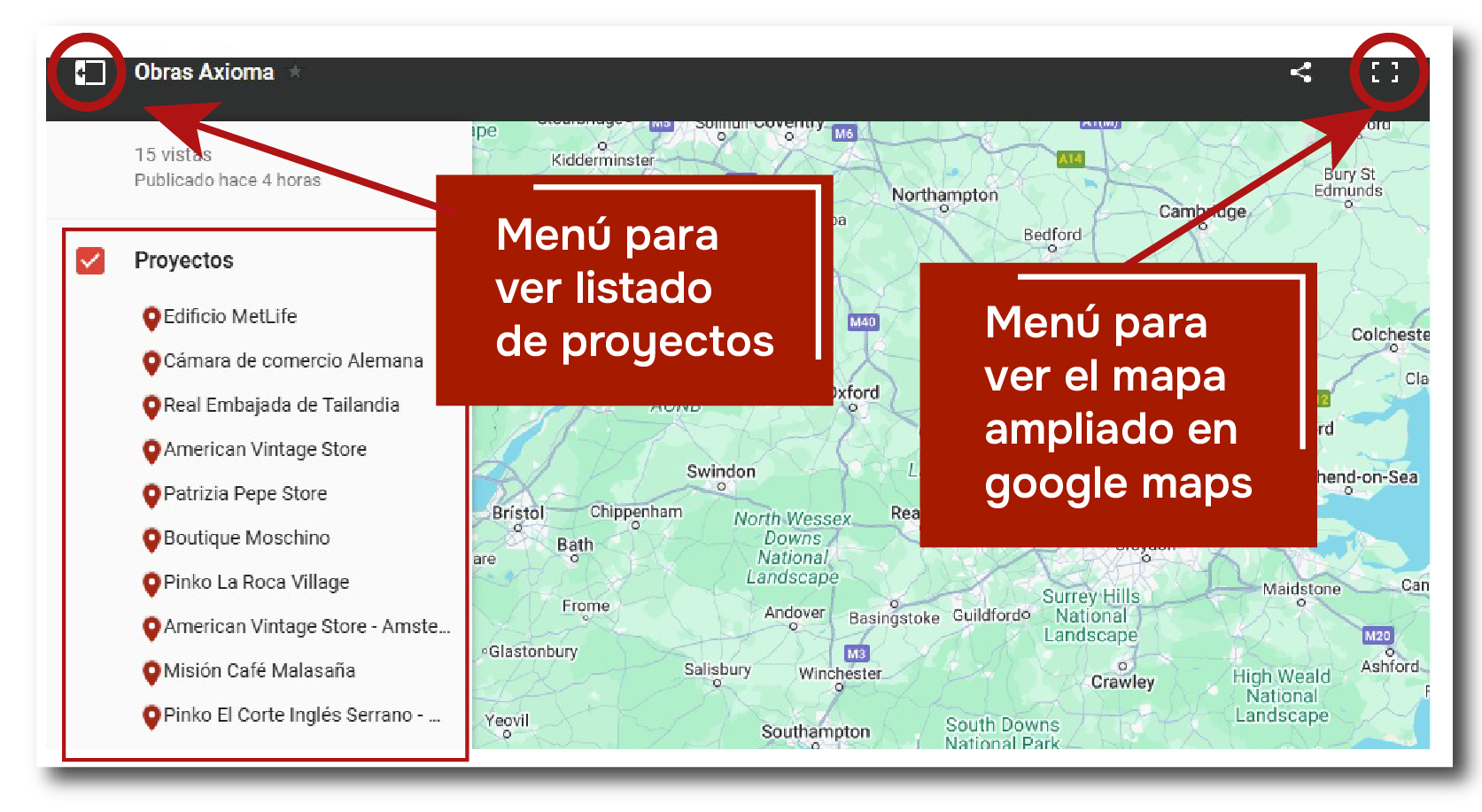Click the Southampton label on the map
The width and height of the screenshot is (1482, 812).
[816, 732]
